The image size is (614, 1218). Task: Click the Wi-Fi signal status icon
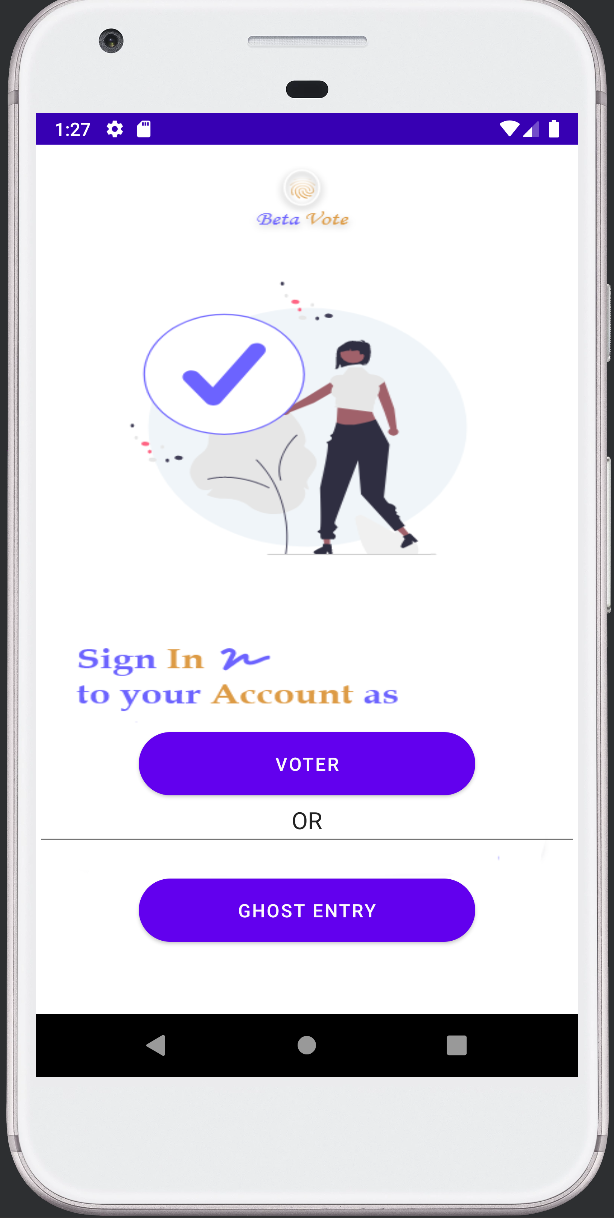click(x=510, y=129)
